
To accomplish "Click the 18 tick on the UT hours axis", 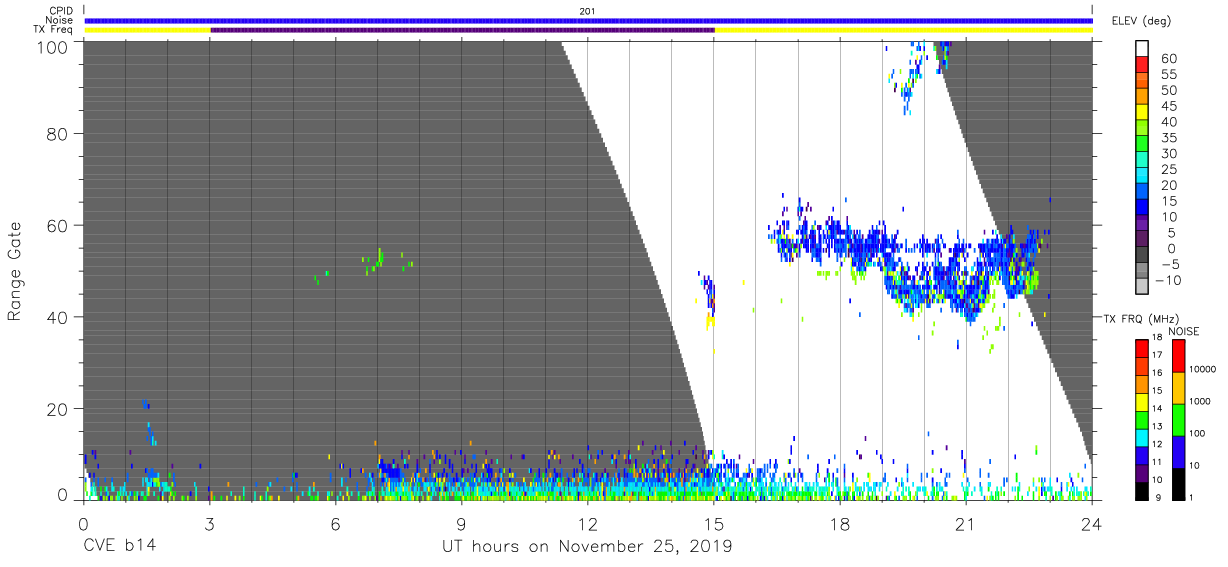I will 840,523.
